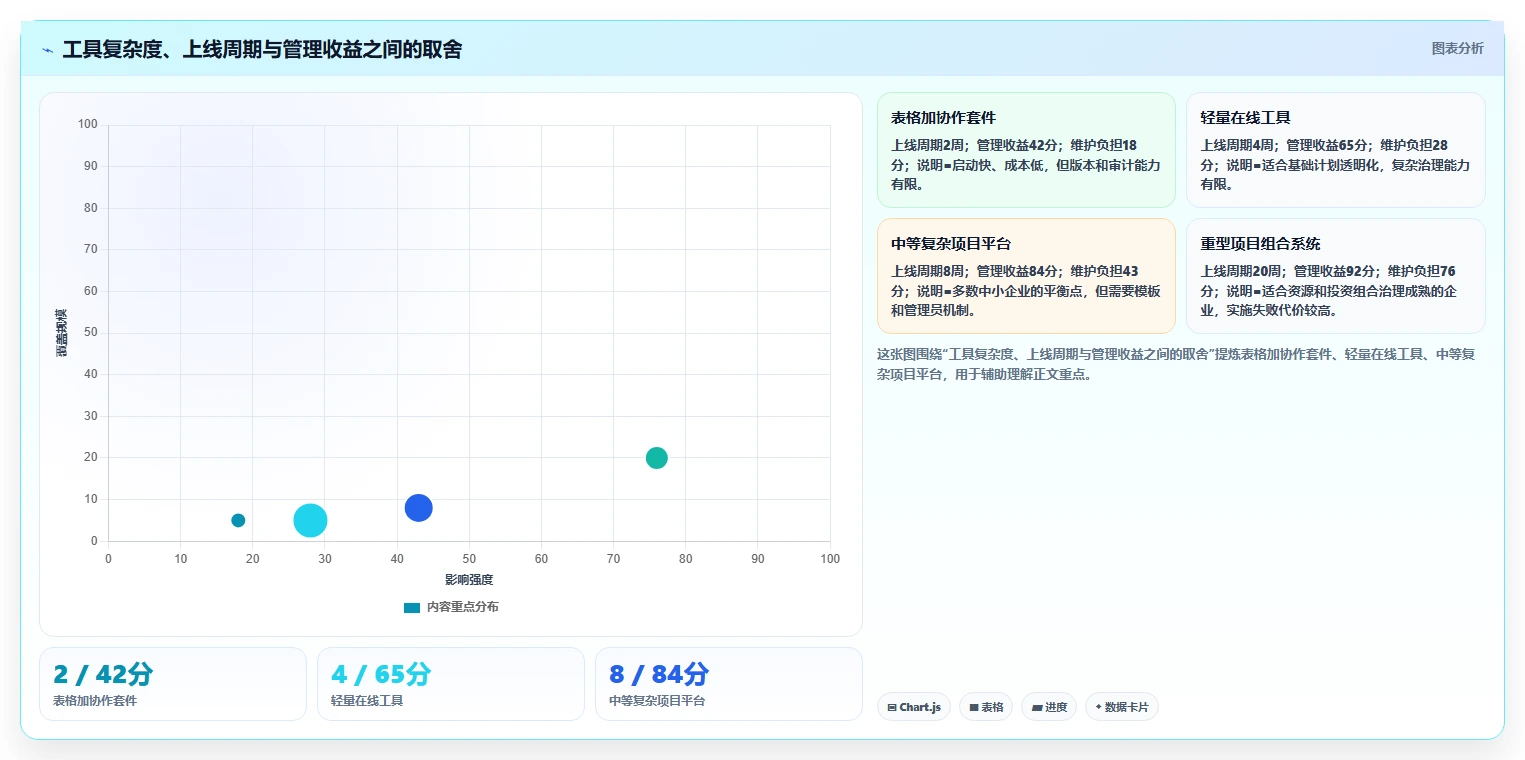Image resolution: width=1525 pixels, height=760 pixels.
Task: Click the large cyan bubble at x=28
Action: [310, 520]
